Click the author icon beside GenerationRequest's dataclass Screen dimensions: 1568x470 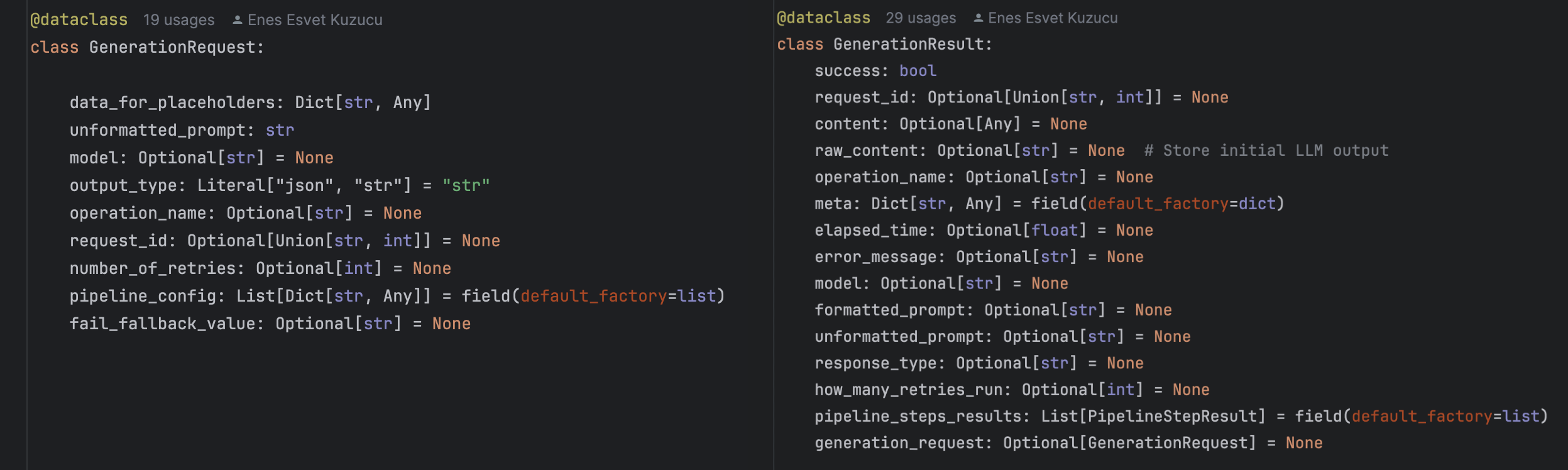(x=238, y=20)
